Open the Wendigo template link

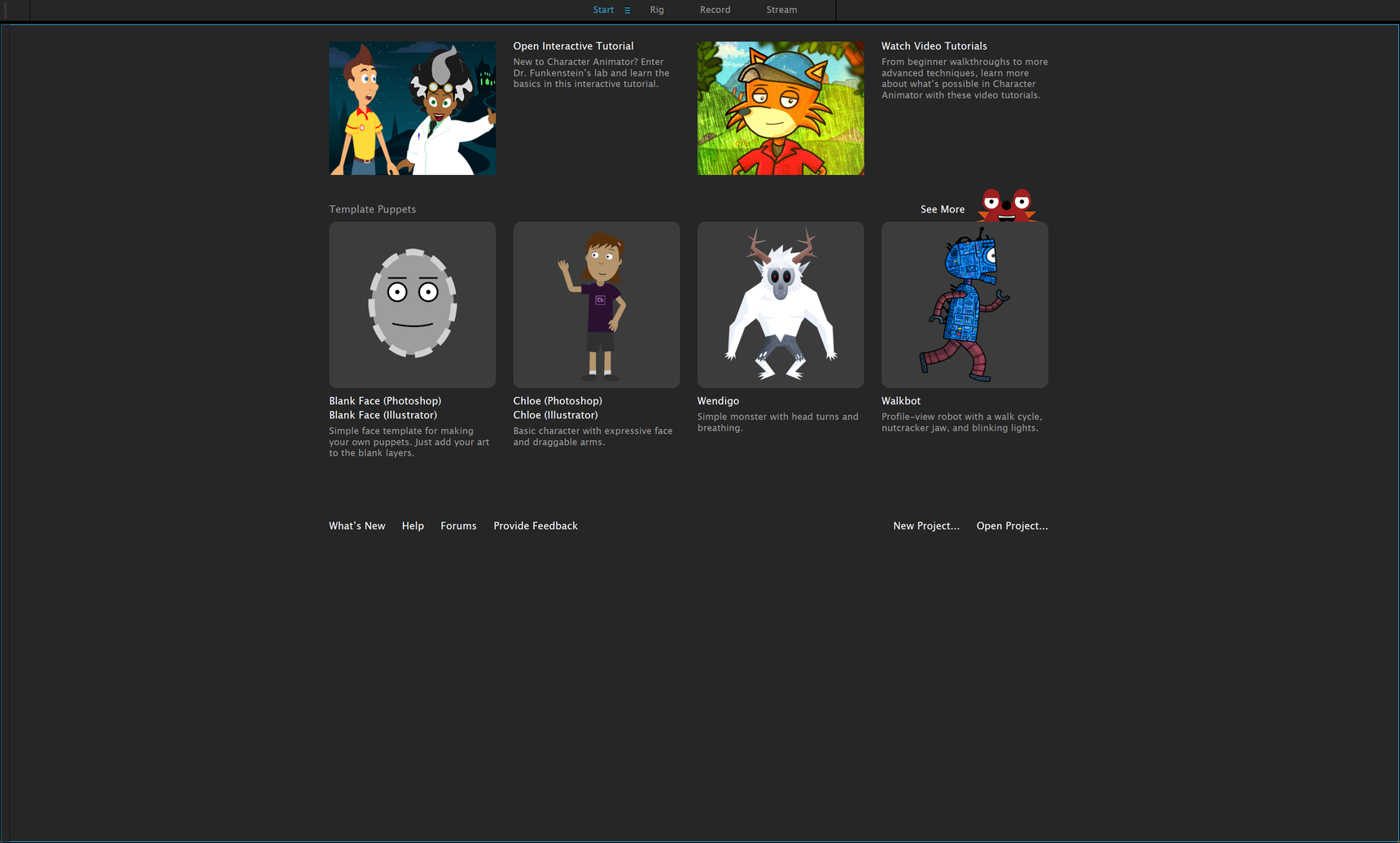(x=718, y=401)
